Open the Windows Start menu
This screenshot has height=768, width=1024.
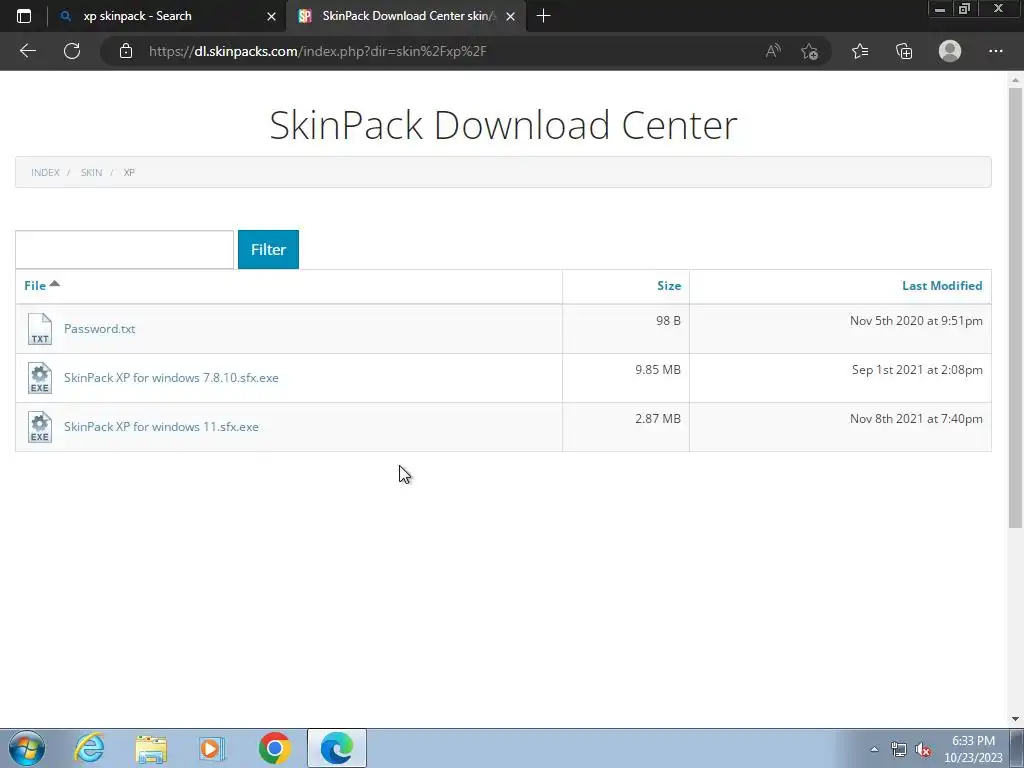pos(27,748)
